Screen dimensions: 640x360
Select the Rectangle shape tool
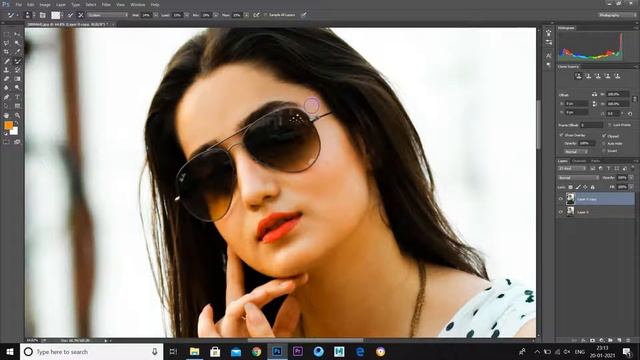[17, 106]
